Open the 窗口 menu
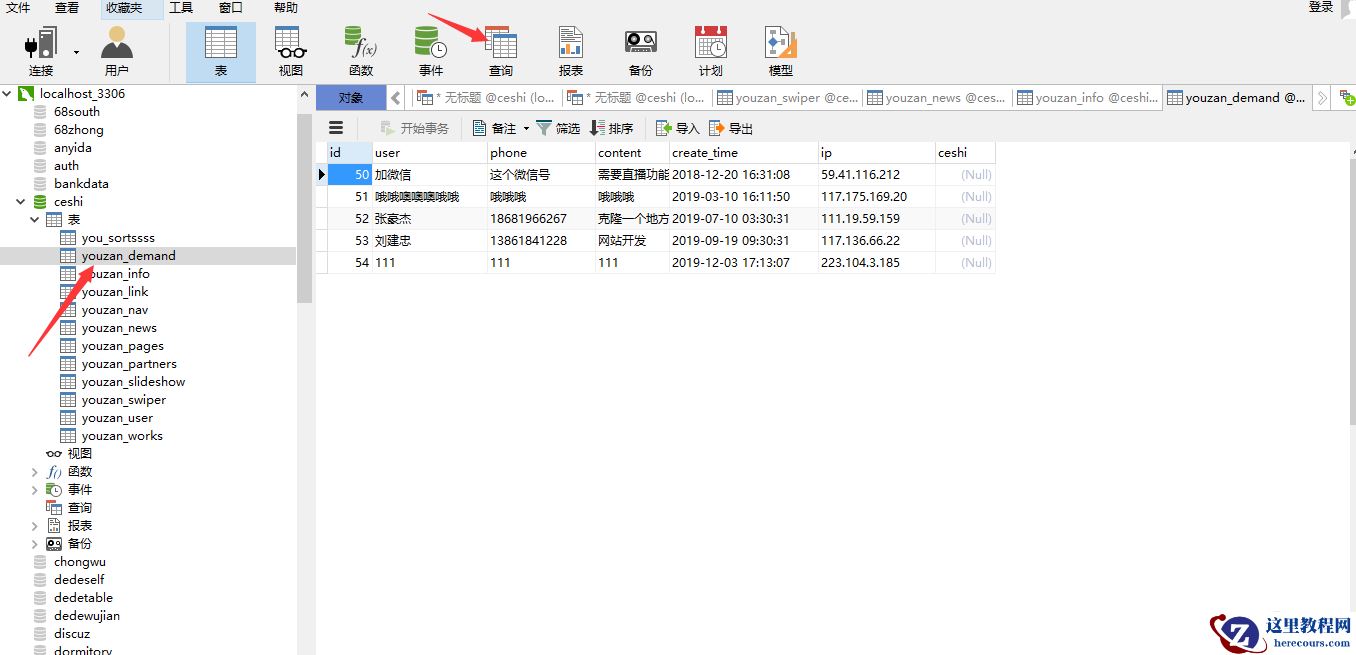1356x655 pixels. 231,8
